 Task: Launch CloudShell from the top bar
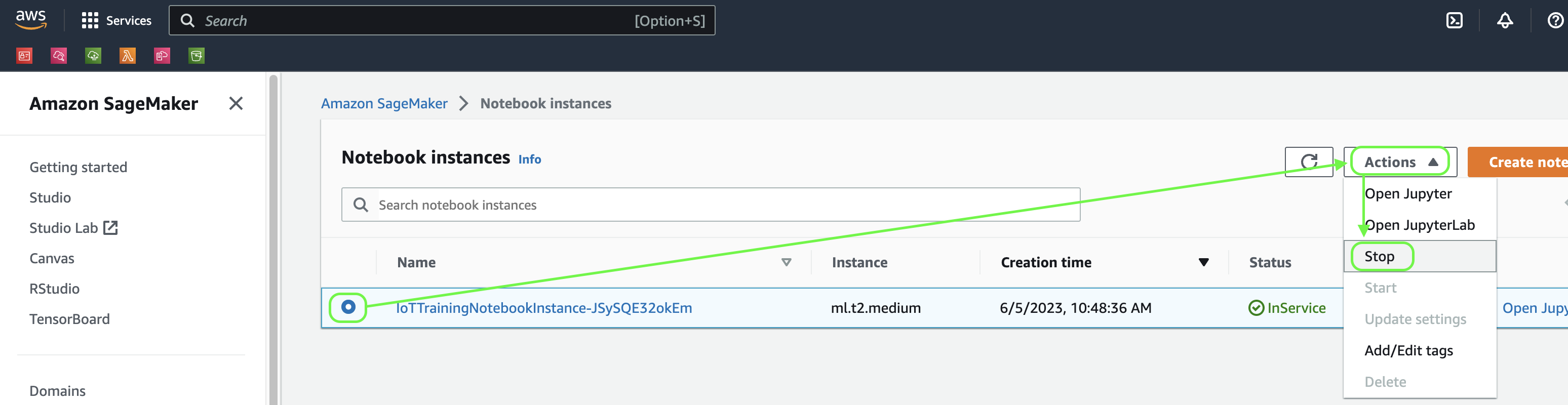coord(1454,21)
